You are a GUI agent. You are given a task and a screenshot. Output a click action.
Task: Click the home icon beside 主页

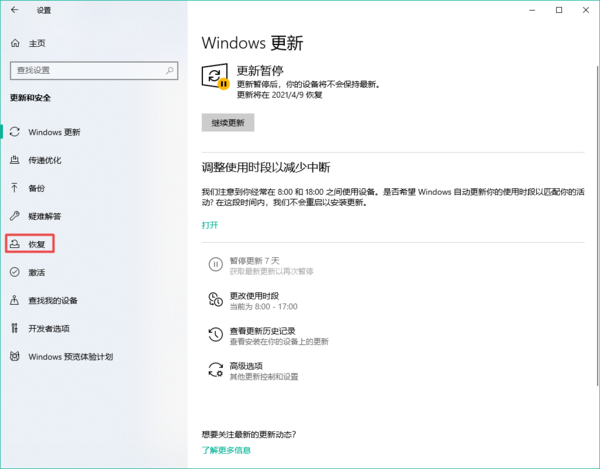[15, 43]
